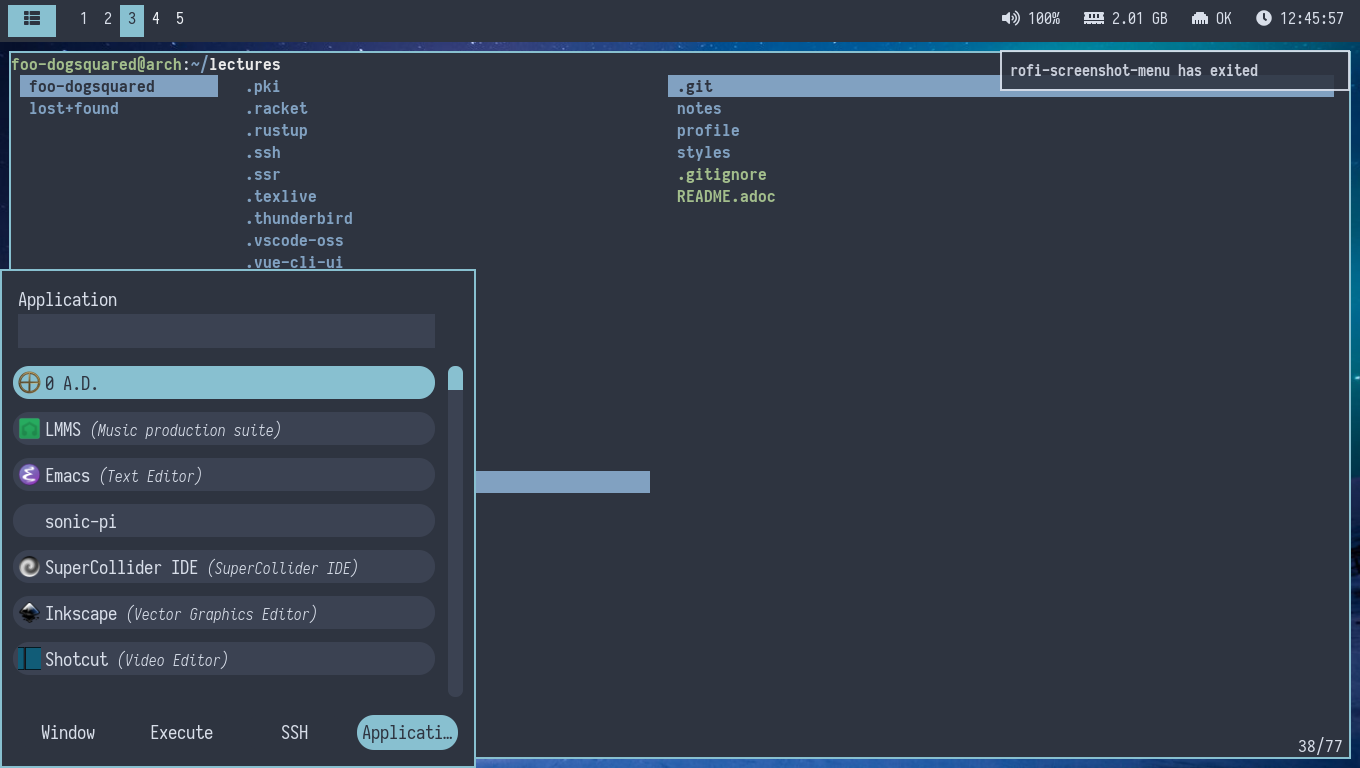1360x768 pixels.
Task: Launch Emacs text editor entry
Action: tap(224, 475)
